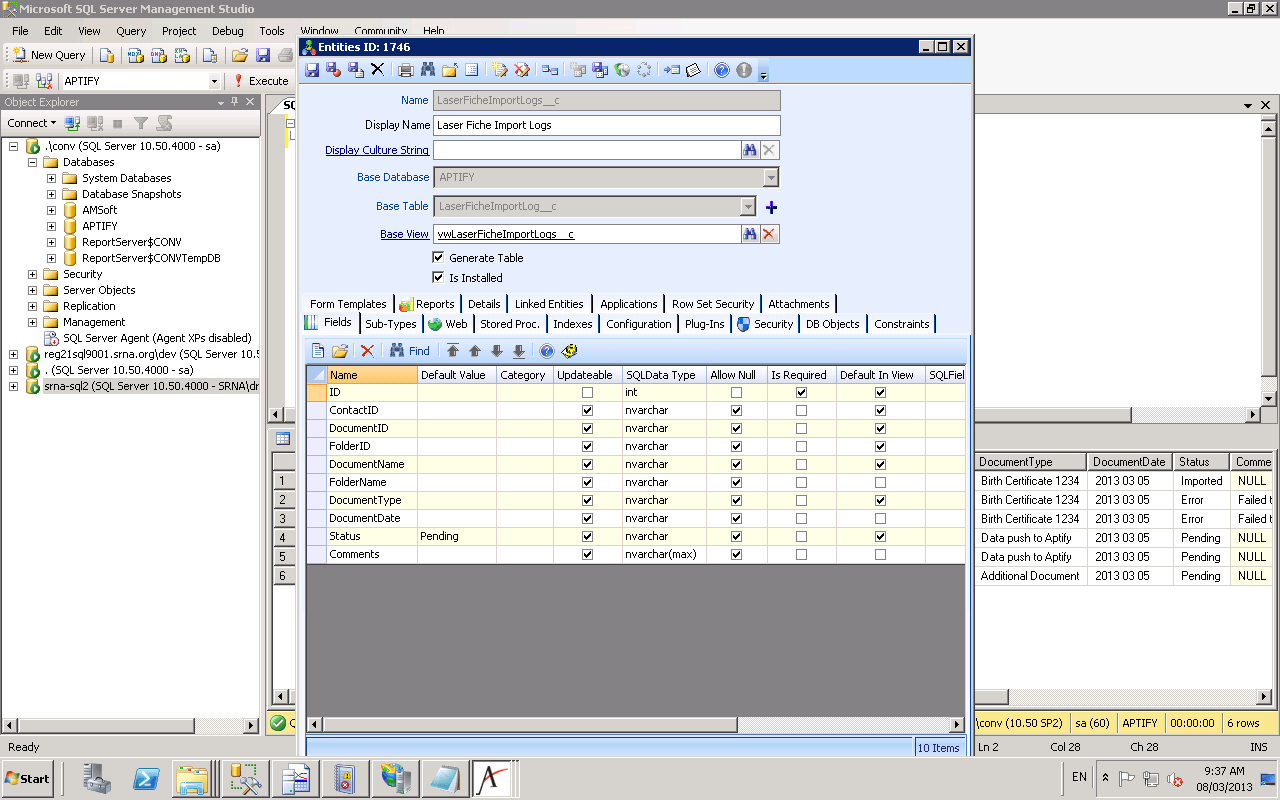
Task: Expand Security node in Object Explorer
Action: point(32,274)
